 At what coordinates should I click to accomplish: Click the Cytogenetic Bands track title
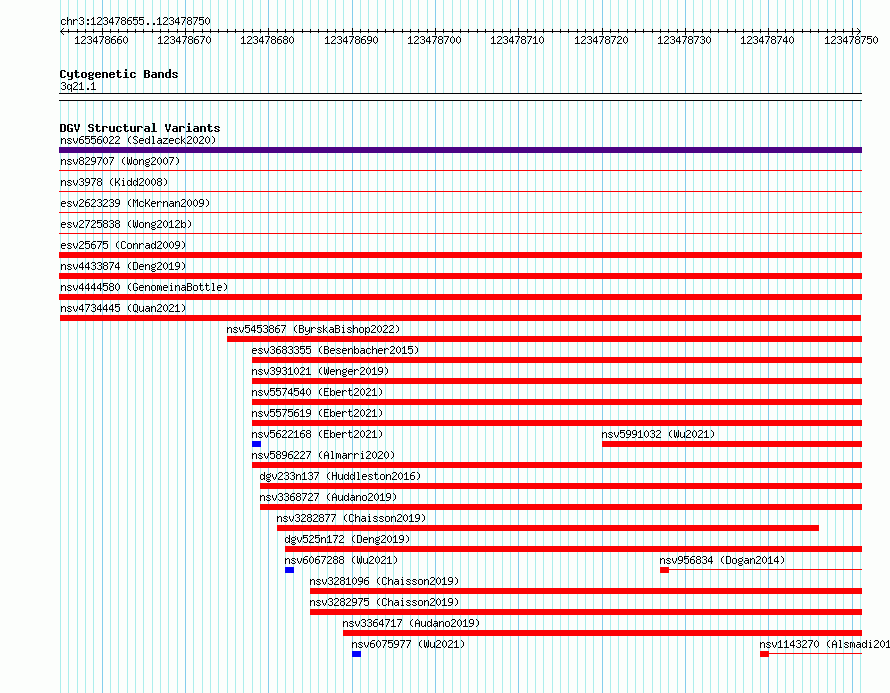pyautogui.click(x=119, y=74)
